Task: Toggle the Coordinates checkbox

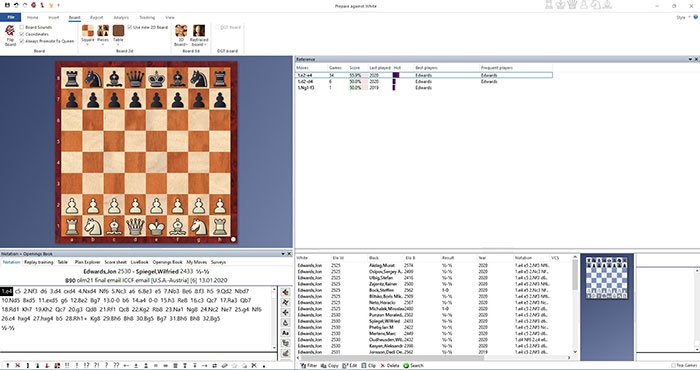Action: pyautogui.click(x=22, y=34)
